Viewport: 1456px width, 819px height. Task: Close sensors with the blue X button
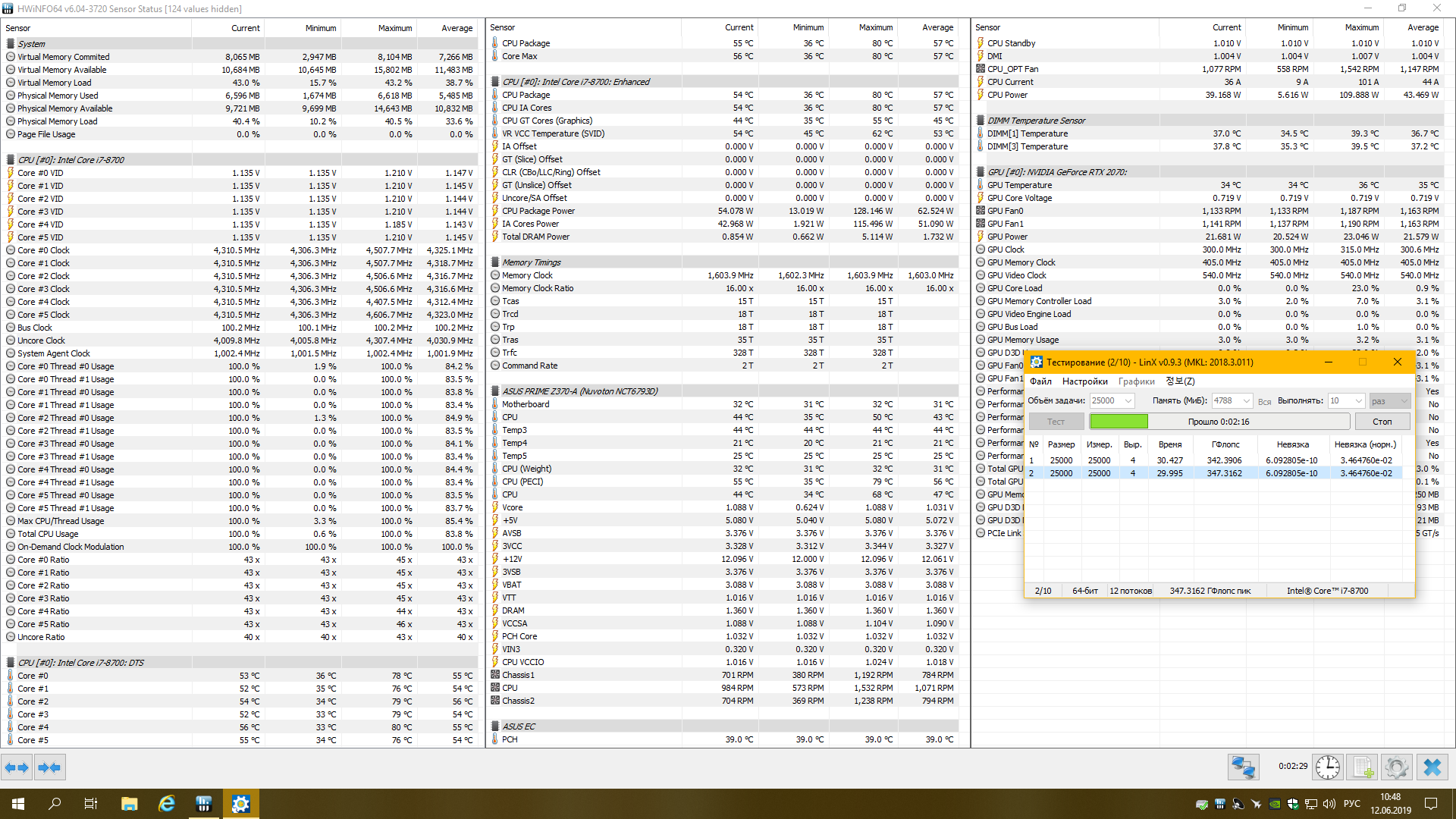(x=1432, y=767)
